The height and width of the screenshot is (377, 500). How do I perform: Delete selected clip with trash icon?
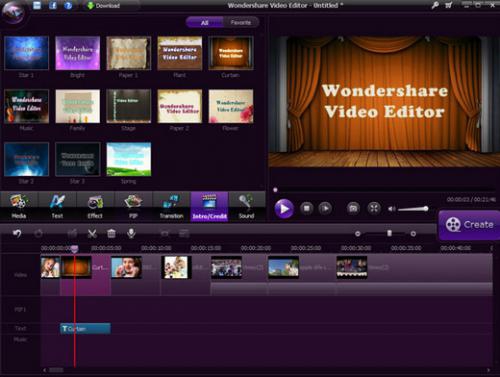pyautogui.click(x=111, y=233)
